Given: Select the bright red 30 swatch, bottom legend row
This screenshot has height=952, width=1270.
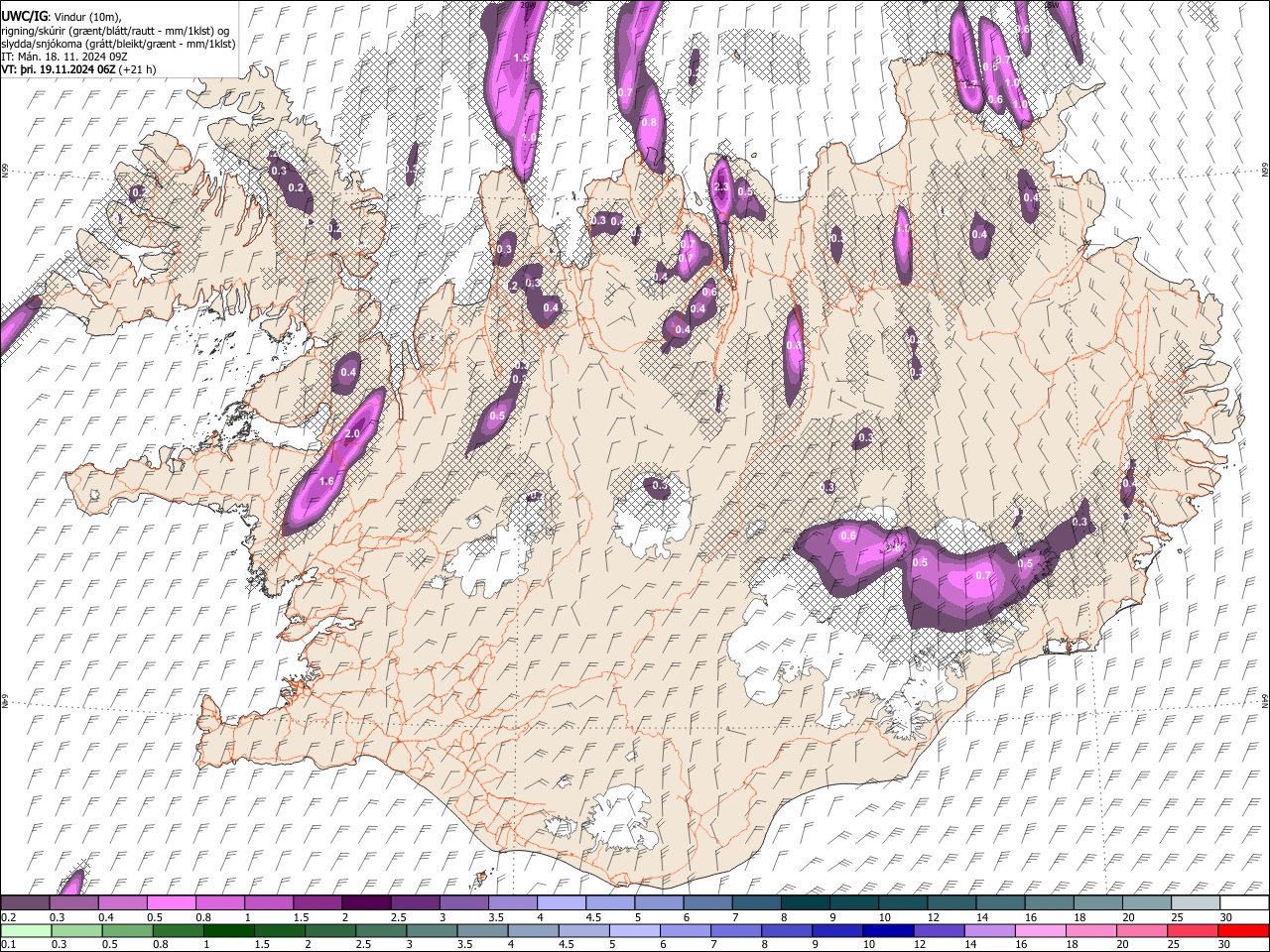Looking at the screenshot, I should 1244,930.
